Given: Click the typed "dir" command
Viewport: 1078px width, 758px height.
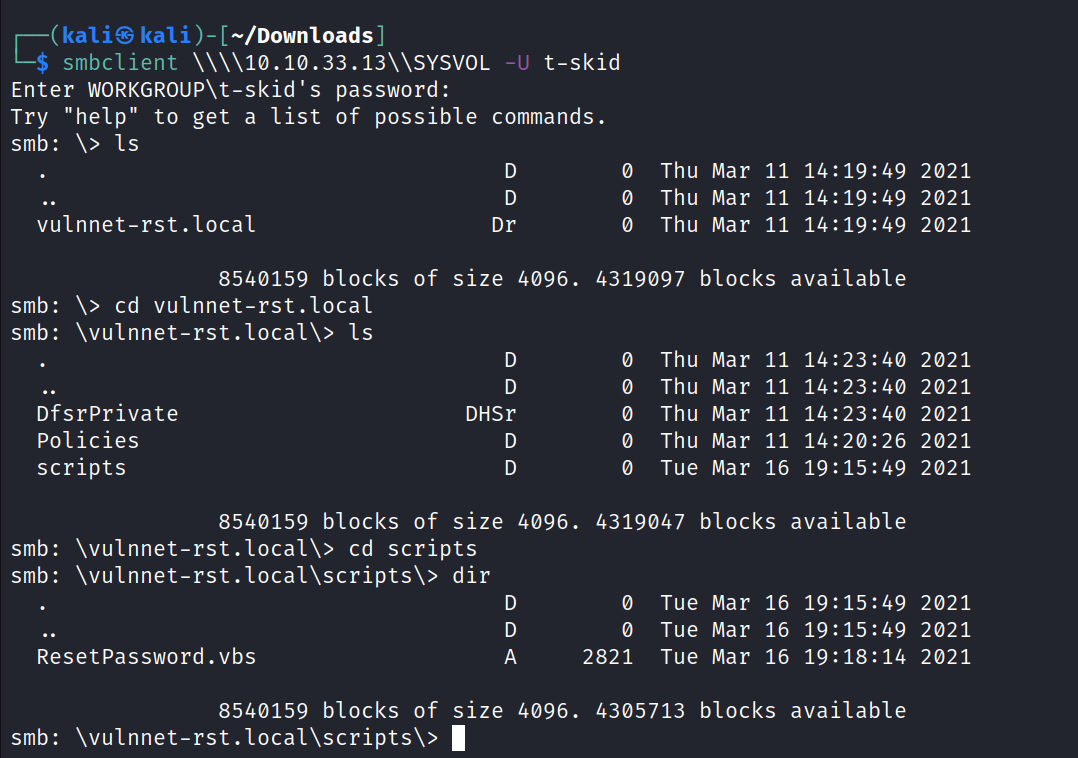Looking at the screenshot, I should coord(471,576).
